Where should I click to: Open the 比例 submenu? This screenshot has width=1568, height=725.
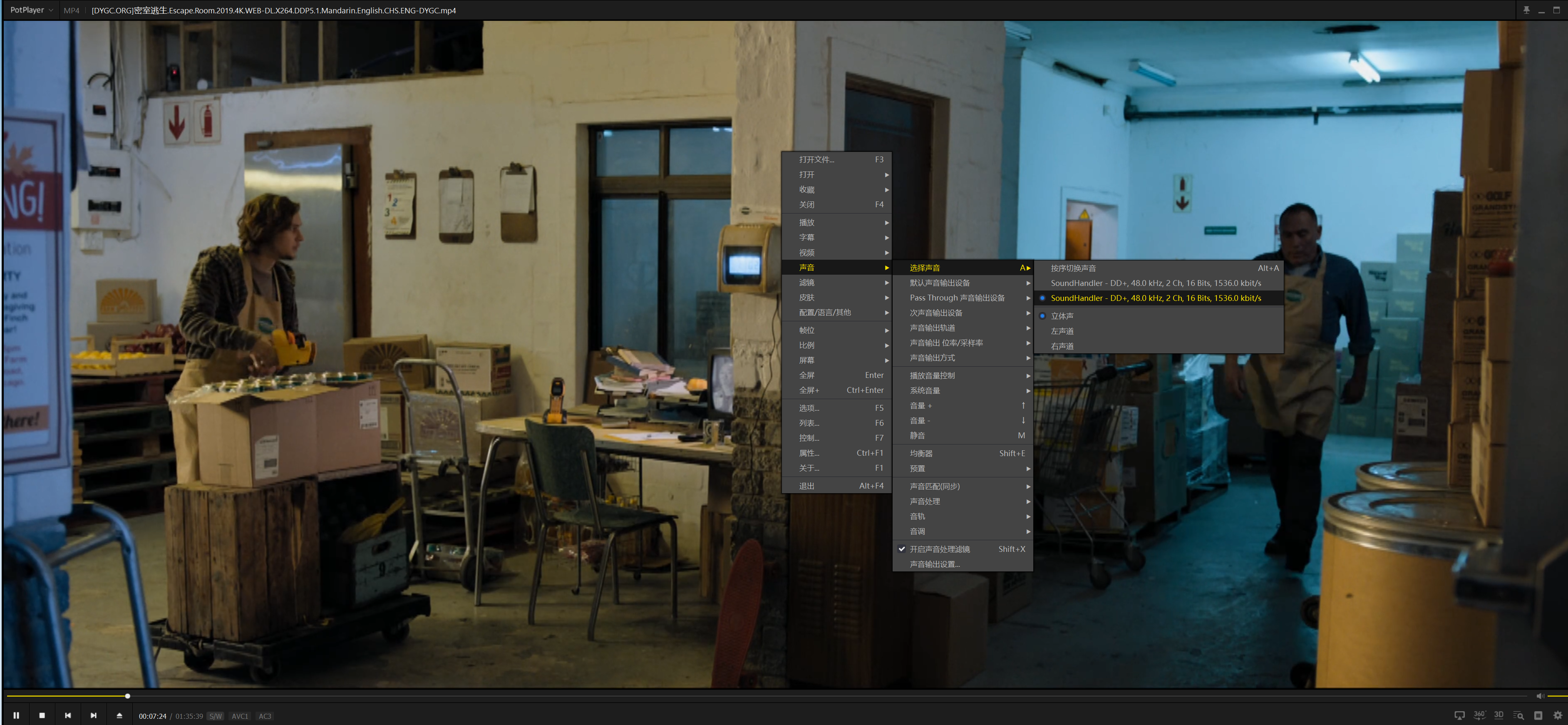coord(838,345)
